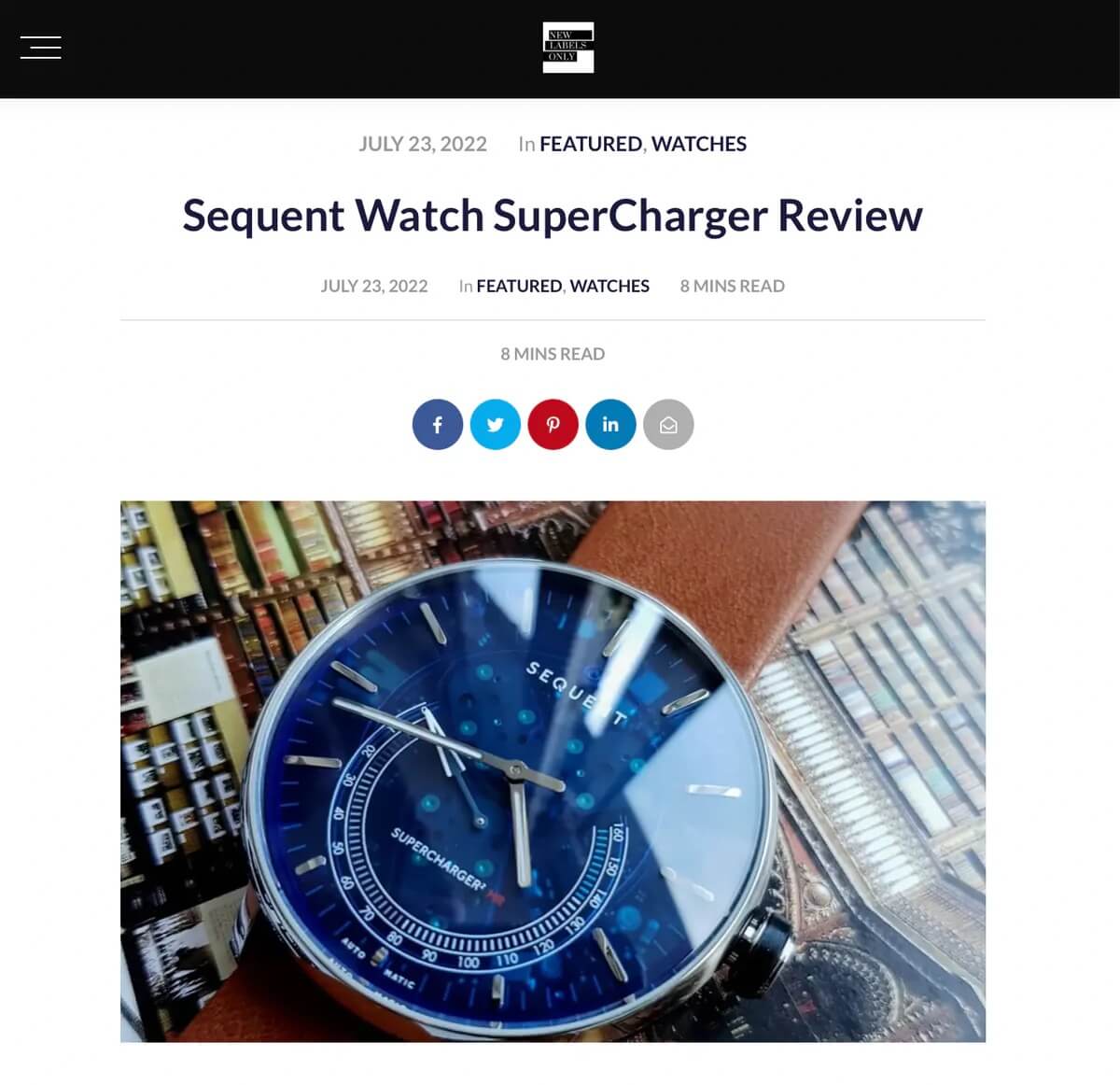
Task: Open WATCHES category in top meta line
Action: 699,144
